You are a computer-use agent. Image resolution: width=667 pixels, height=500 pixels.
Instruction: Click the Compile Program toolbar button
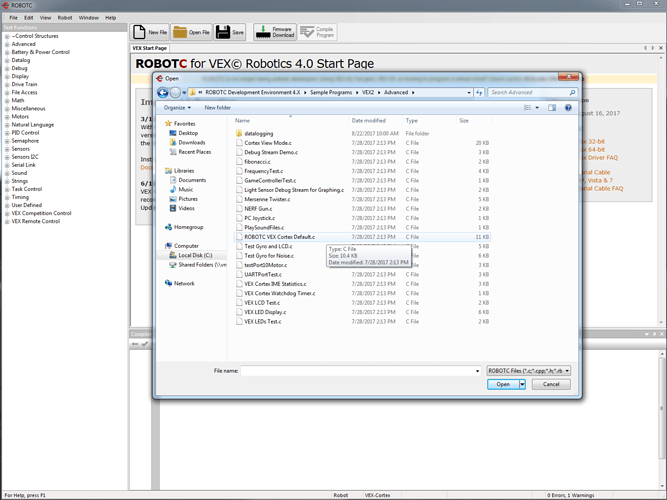[317, 32]
